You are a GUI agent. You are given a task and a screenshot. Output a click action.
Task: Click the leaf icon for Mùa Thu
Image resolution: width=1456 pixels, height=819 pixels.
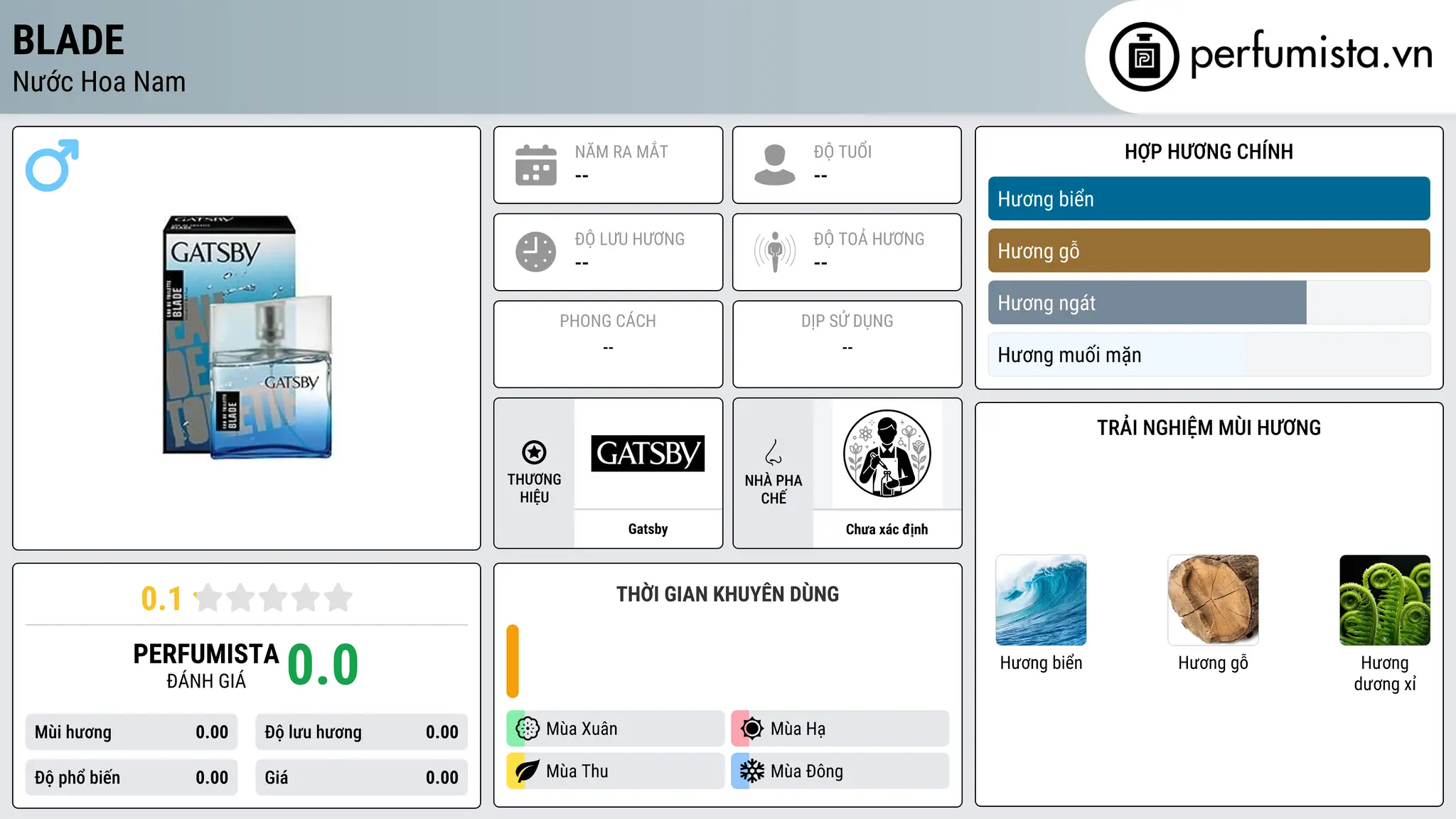tap(528, 771)
